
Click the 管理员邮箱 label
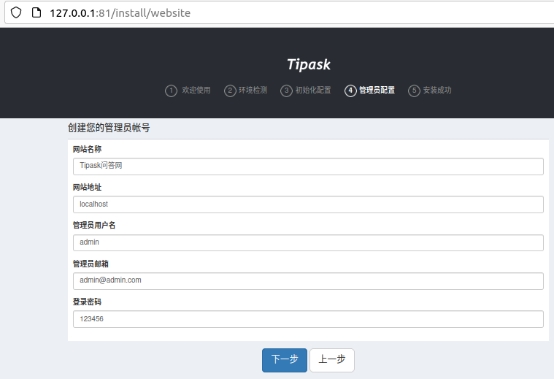(90, 264)
